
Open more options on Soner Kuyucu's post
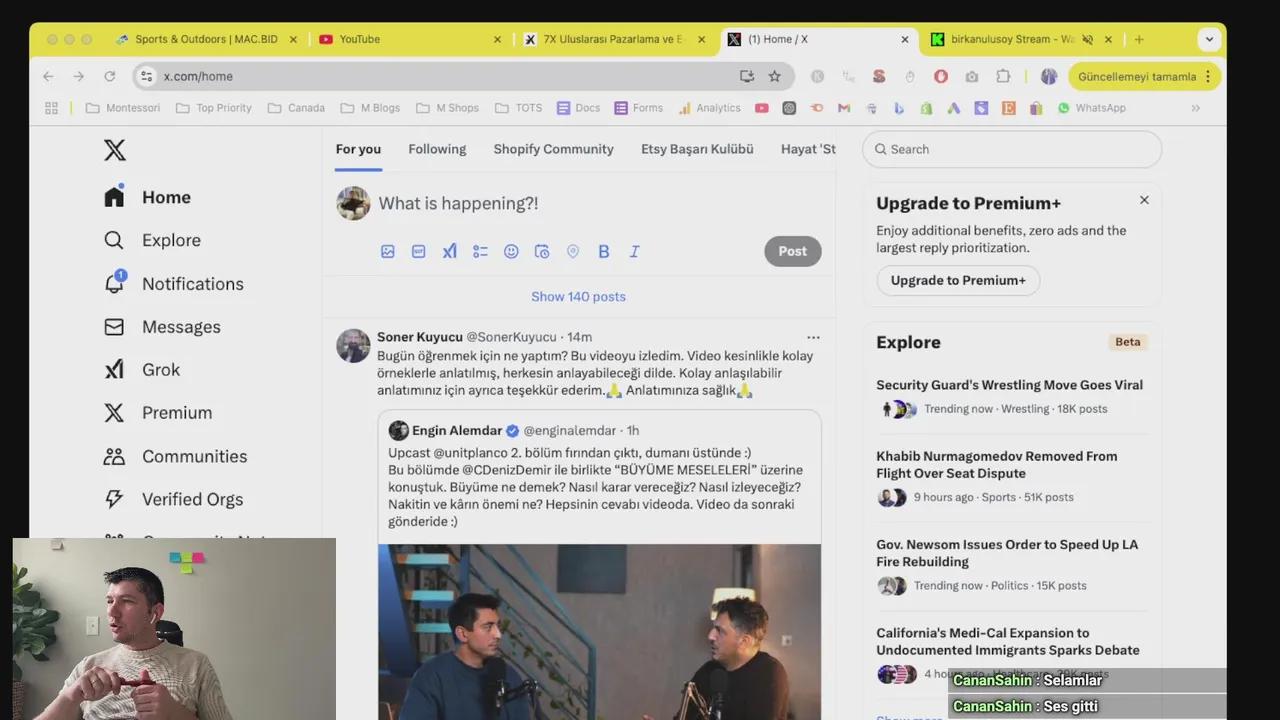pos(813,337)
